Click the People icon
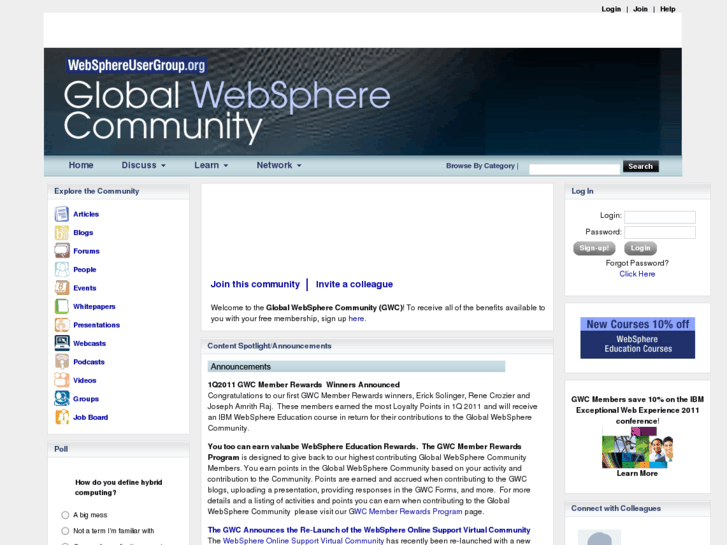 coord(62,269)
